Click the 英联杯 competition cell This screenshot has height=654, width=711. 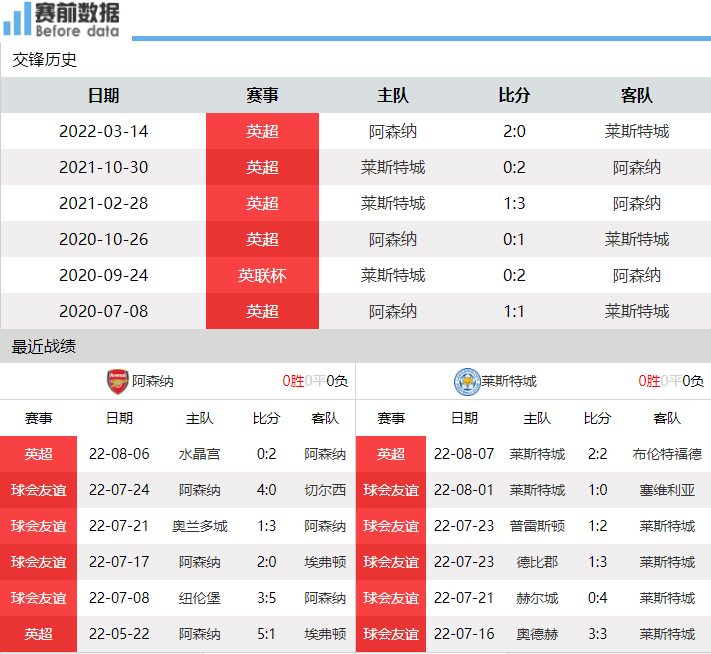tap(262, 275)
